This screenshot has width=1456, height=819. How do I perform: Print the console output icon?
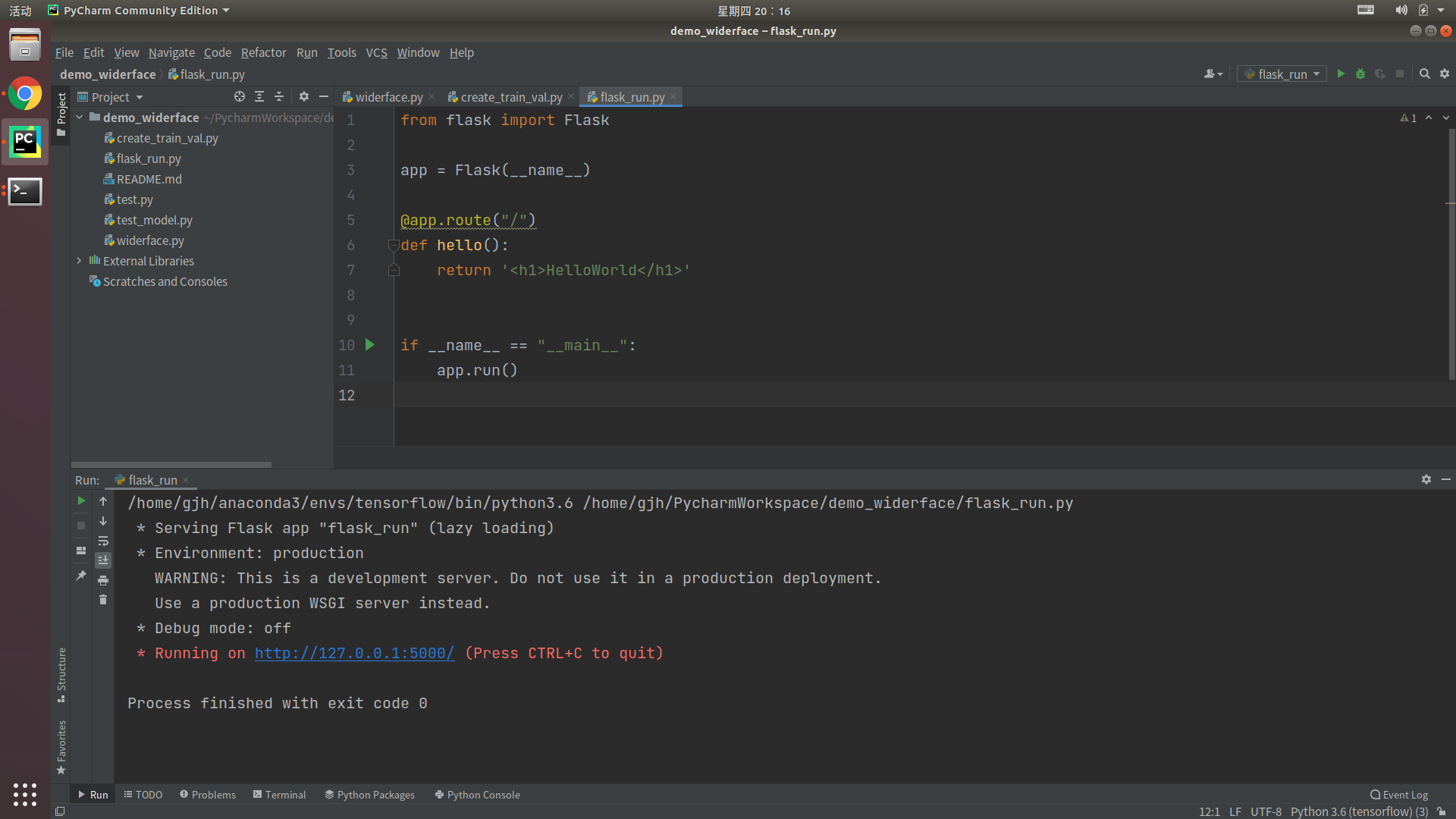click(103, 580)
